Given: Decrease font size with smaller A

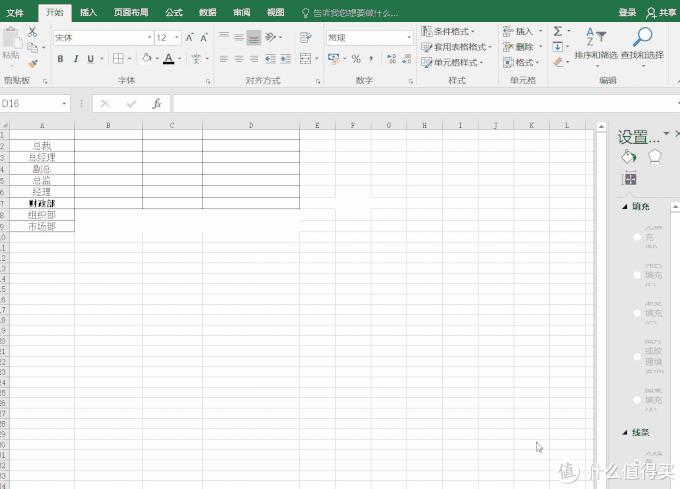Looking at the screenshot, I should [x=204, y=38].
